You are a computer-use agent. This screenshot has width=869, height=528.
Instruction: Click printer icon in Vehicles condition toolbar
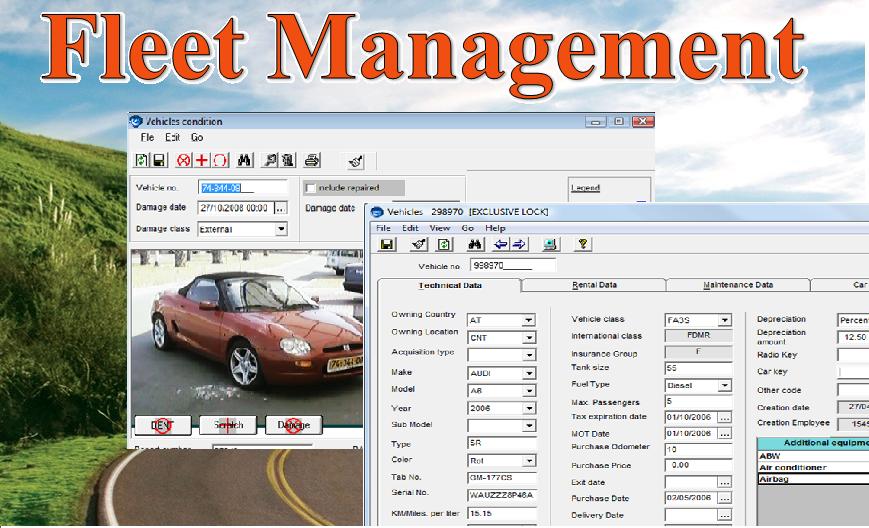[312, 160]
